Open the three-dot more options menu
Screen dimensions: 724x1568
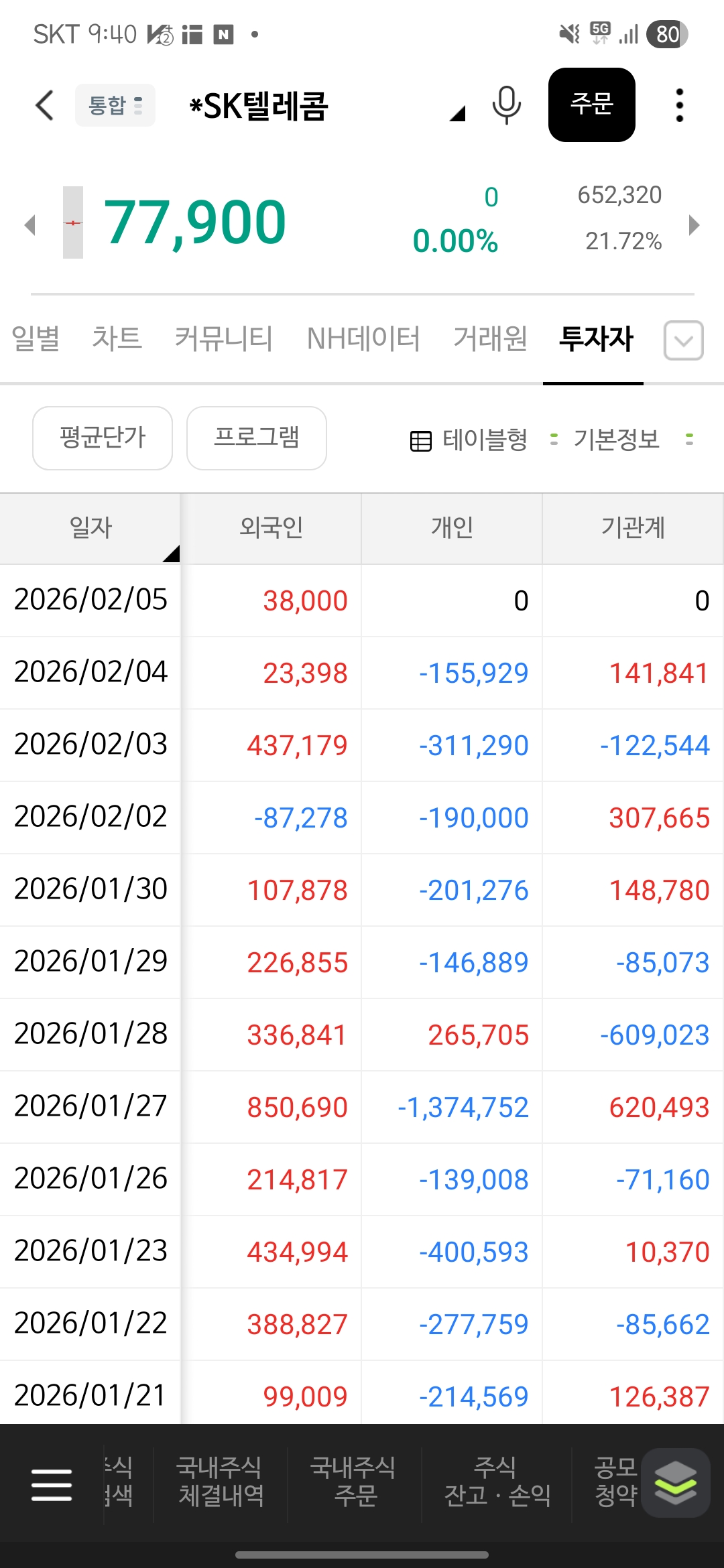click(679, 105)
